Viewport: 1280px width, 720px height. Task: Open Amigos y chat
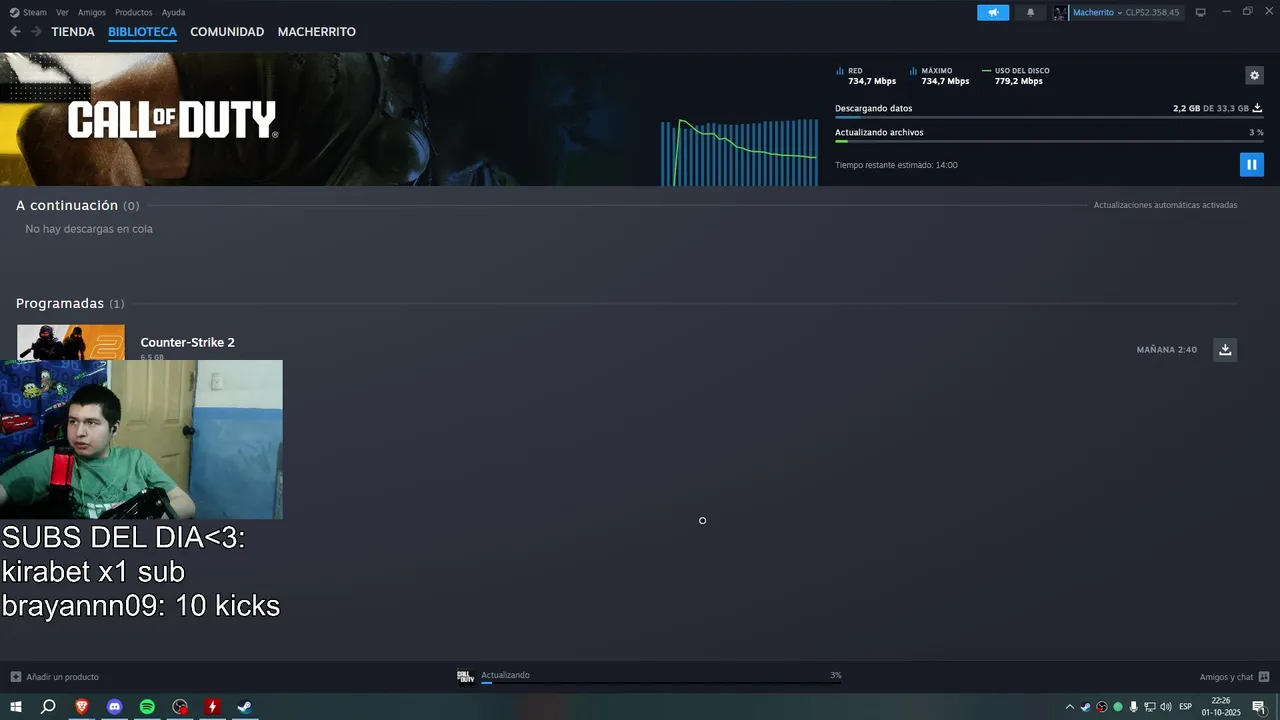1226,677
